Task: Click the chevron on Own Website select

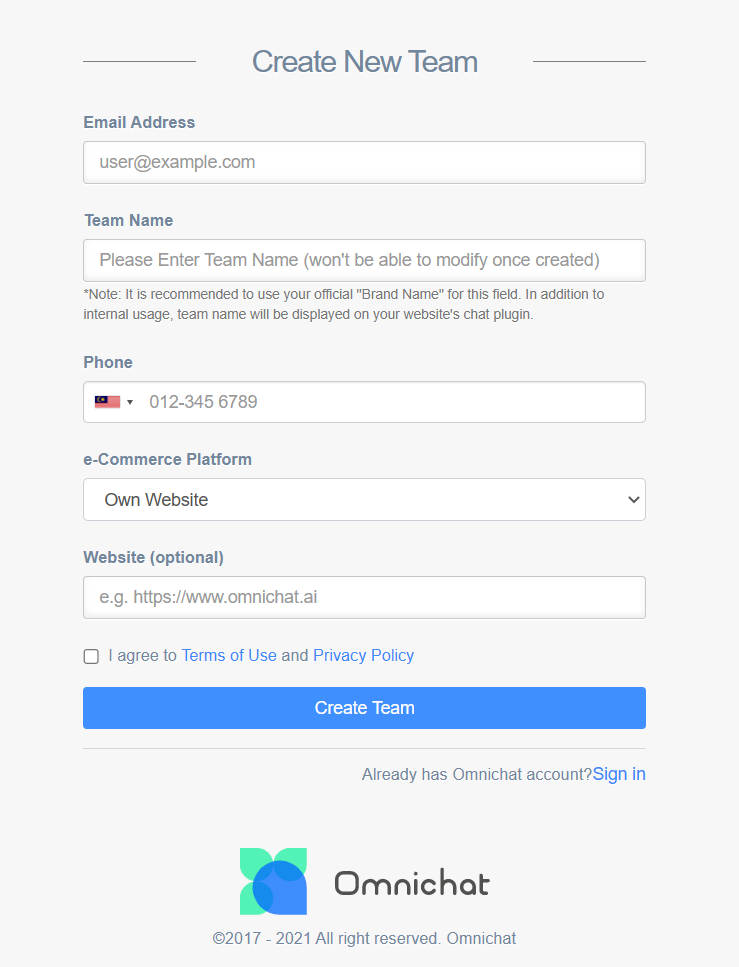Action: pos(633,500)
